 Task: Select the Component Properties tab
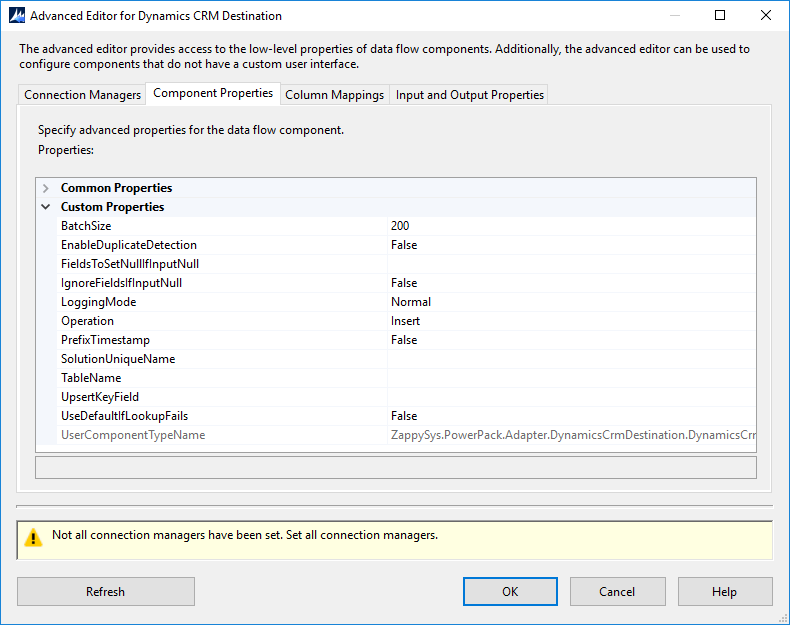tap(213, 93)
